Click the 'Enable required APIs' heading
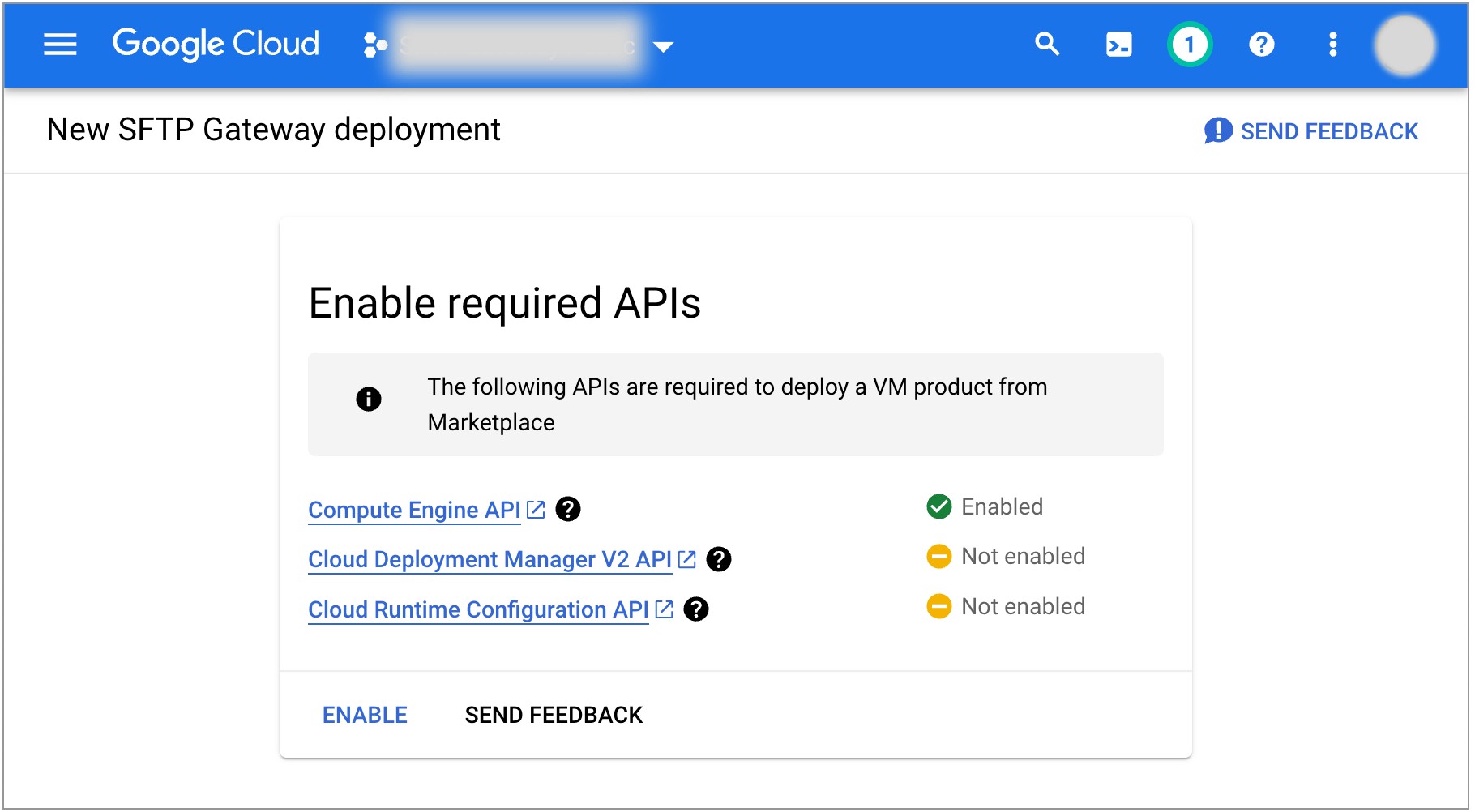Viewport: 1475px width, 812px height. (504, 303)
